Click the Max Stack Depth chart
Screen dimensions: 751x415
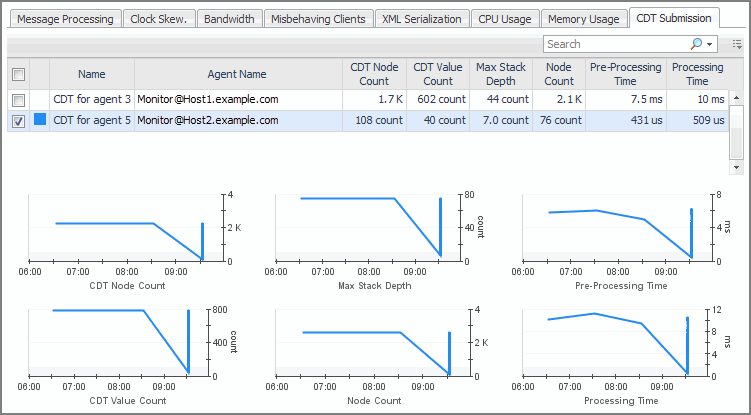tap(370, 228)
